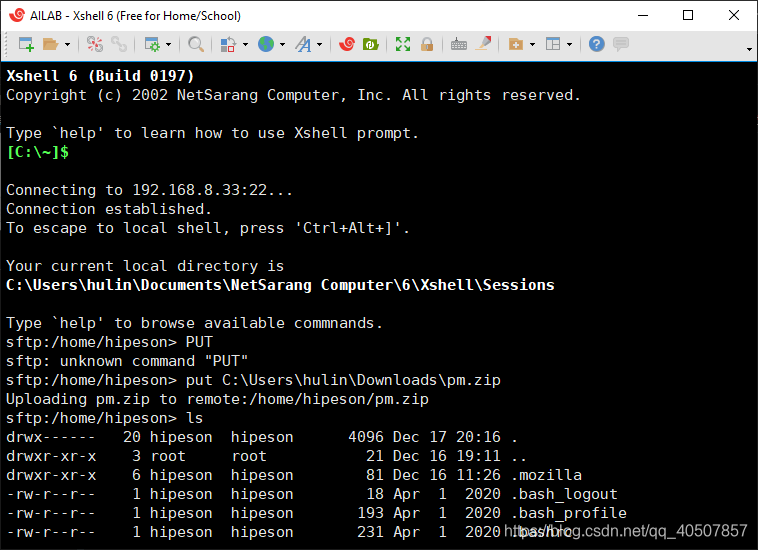Screen dimensions: 758x550
Task: Maximize the Xshell window
Action: [688, 15]
